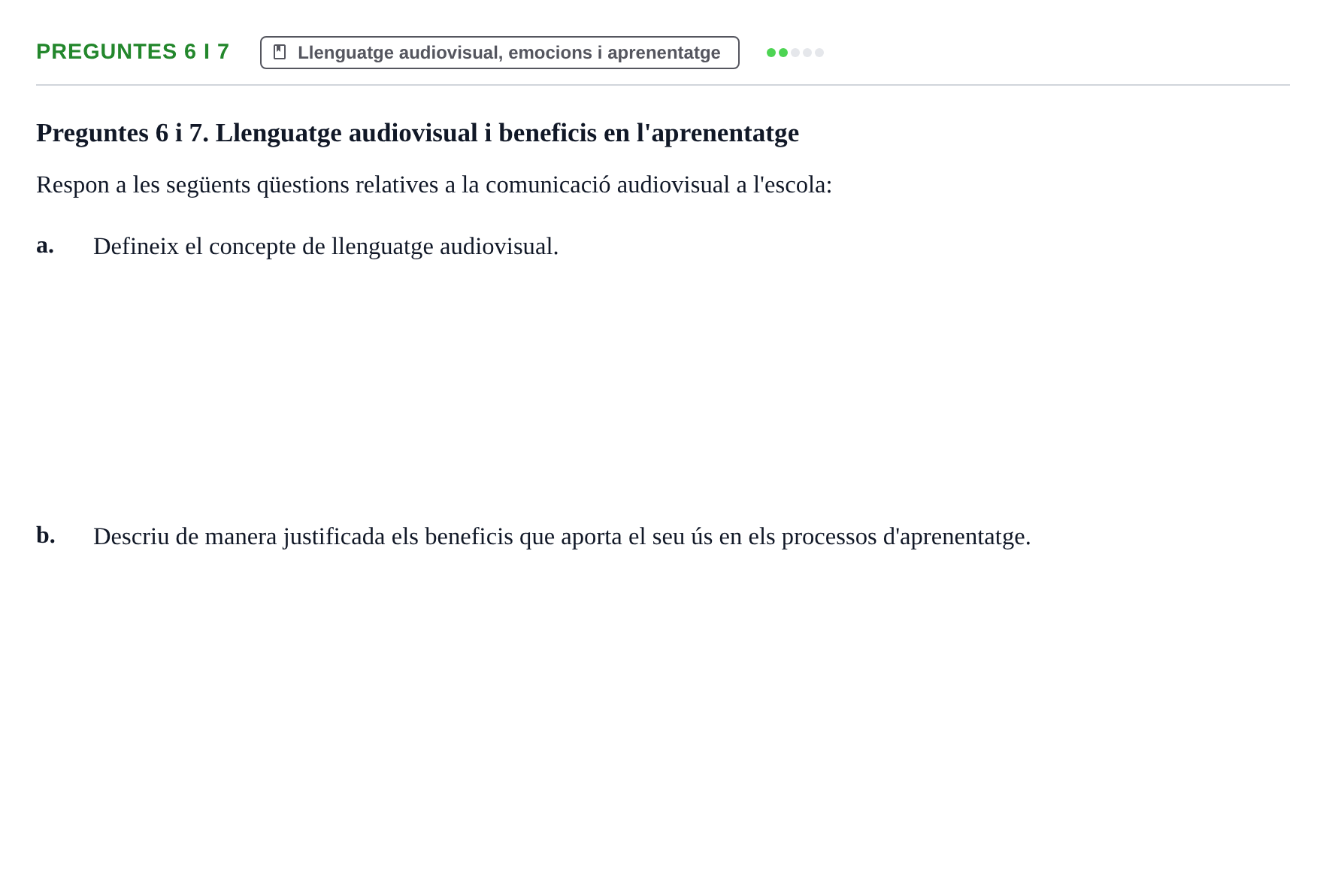The image size is (1326, 896).
Task: Open the 'Llenguatge audiovisual, emocions i aprenentatge' tag
Action: (x=500, y=53)
